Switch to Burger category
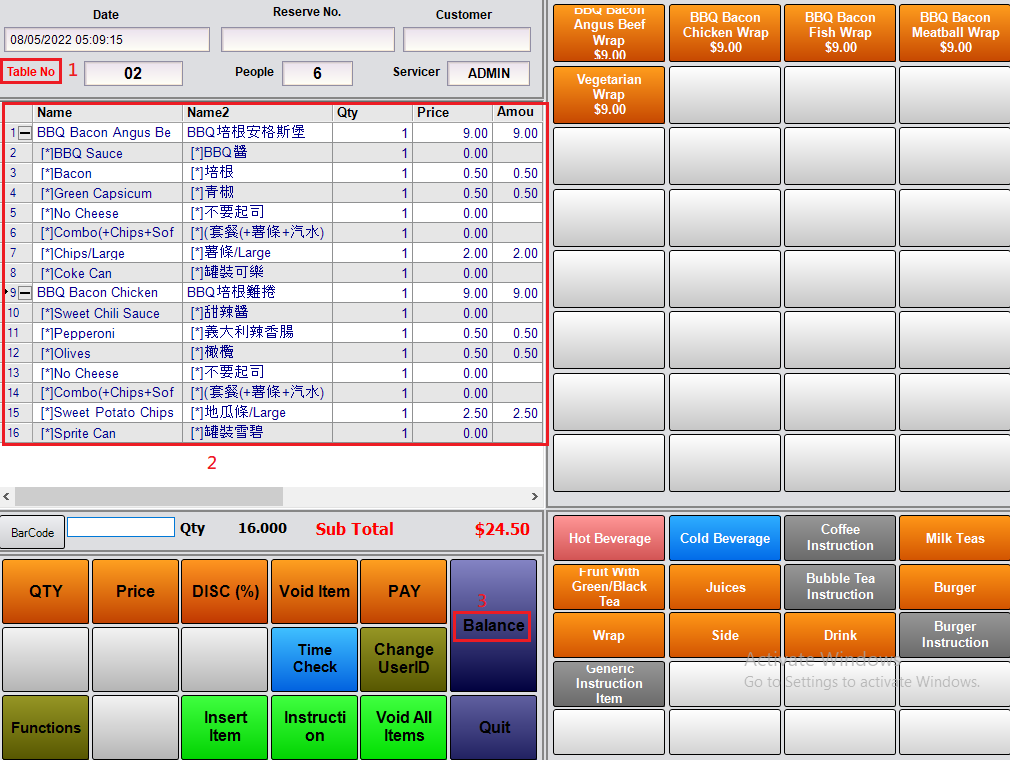 pos(955,587)
